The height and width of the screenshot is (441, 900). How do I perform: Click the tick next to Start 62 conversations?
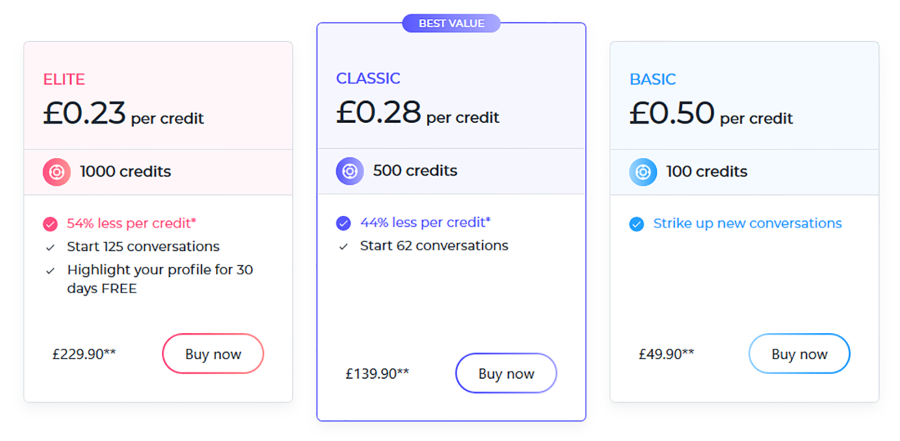(x=343, y=246)
